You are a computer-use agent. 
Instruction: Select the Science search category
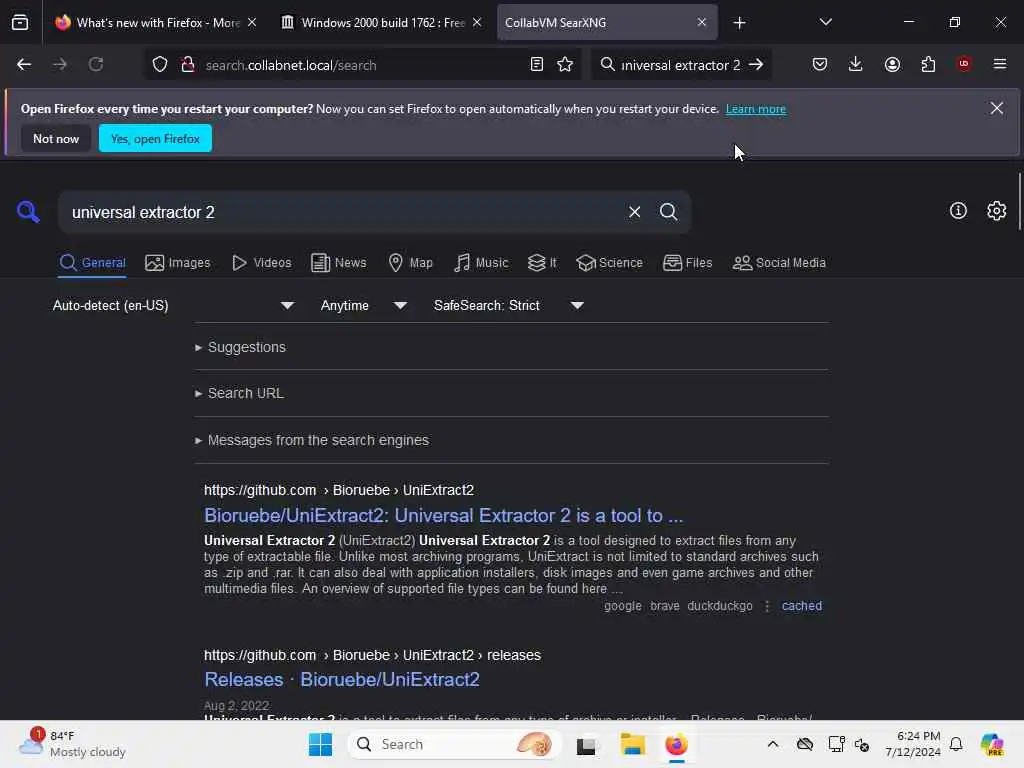pos(609,263)
